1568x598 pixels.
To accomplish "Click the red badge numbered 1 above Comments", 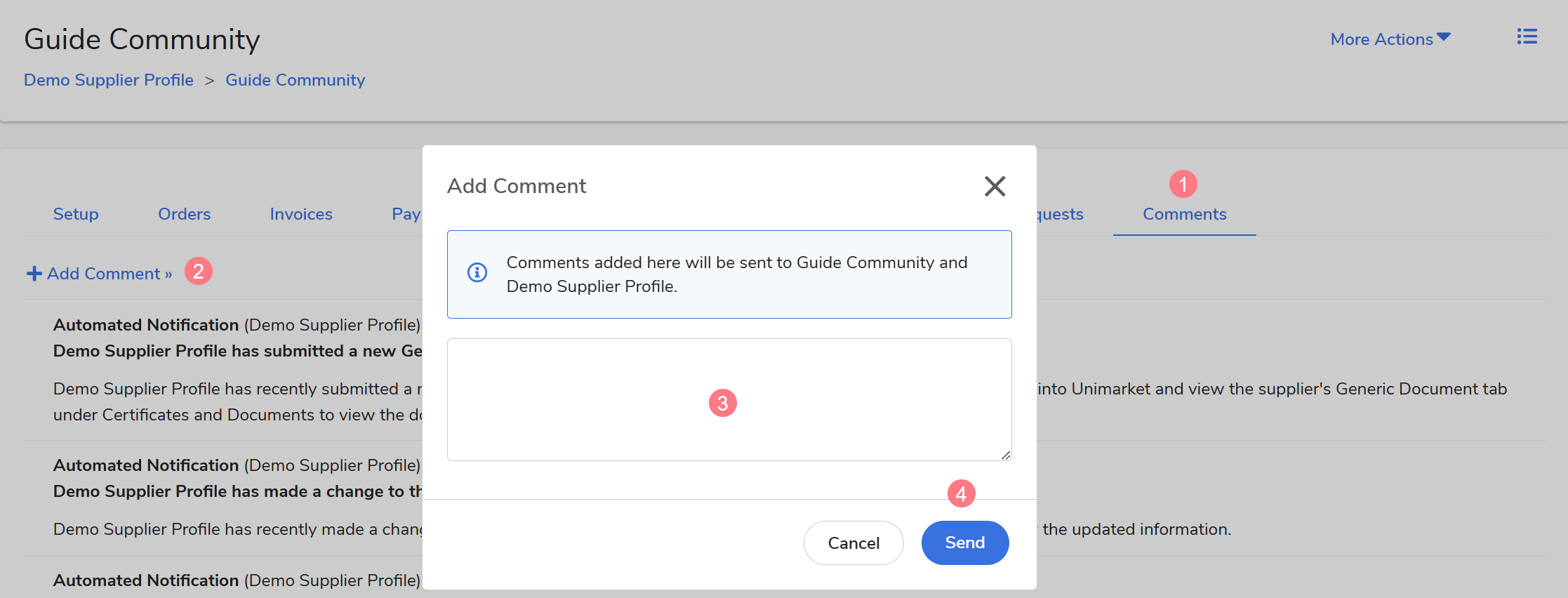I will pyautogui.click(x=1183, y=184).
